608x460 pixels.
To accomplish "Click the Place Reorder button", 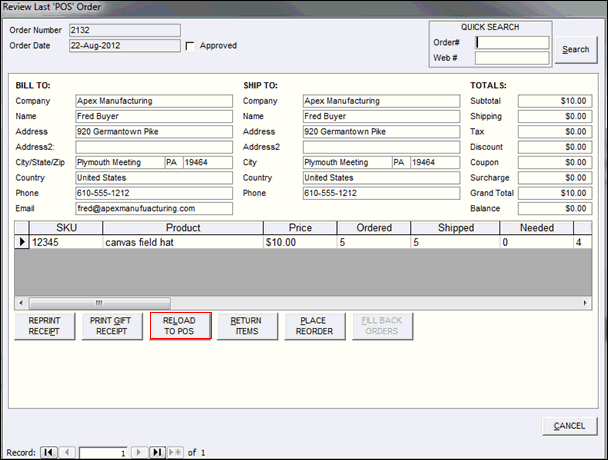I will pyautogui.click(x=315, y=326).
